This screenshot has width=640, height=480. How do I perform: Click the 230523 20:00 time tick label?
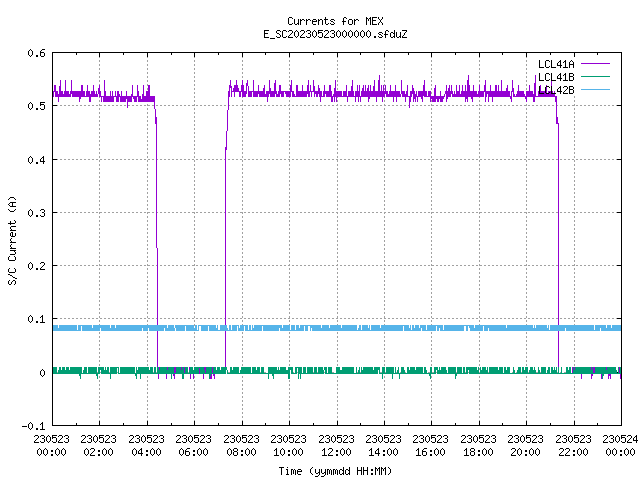pos(525,446)
